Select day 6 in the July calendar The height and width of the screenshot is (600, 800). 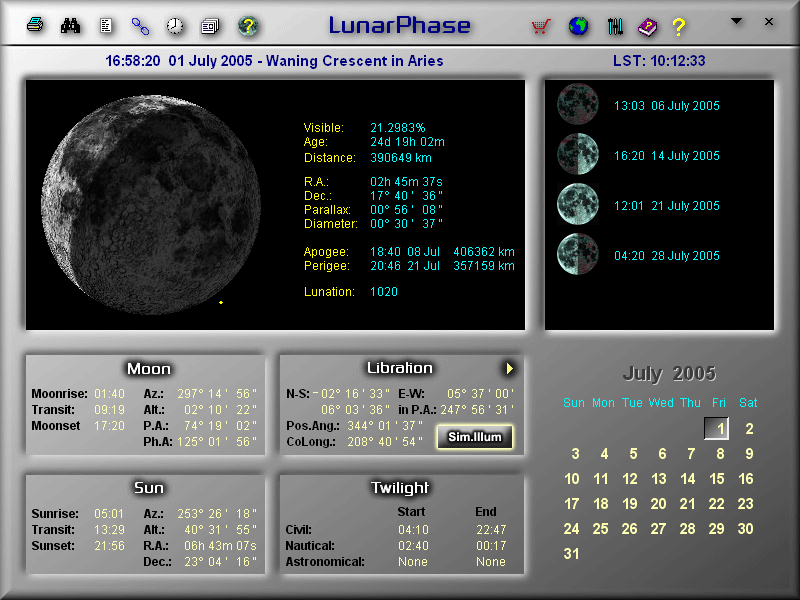point(662,454)
